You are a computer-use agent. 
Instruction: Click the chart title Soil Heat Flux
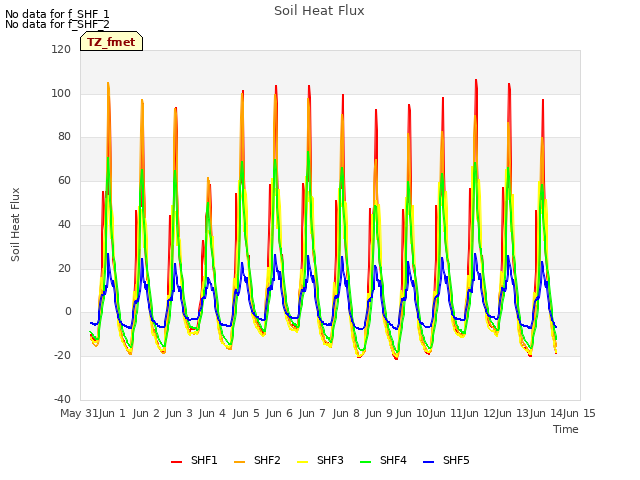click(x=319, y=11)
